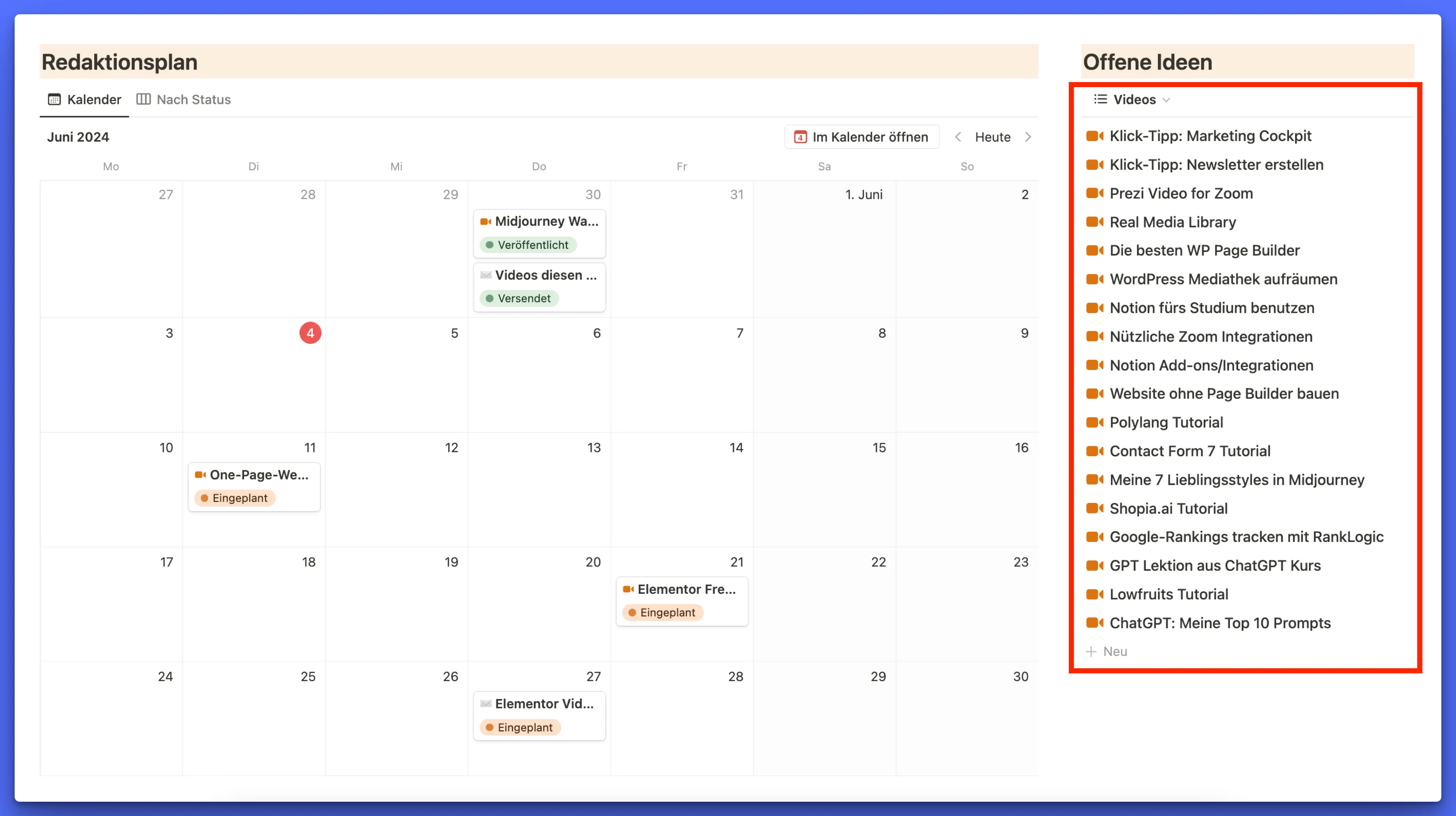The image size is (1456, 816).
Task: Click the Eingeplant status tag on One-Page-We... card
Action: (x=234, y=498)
